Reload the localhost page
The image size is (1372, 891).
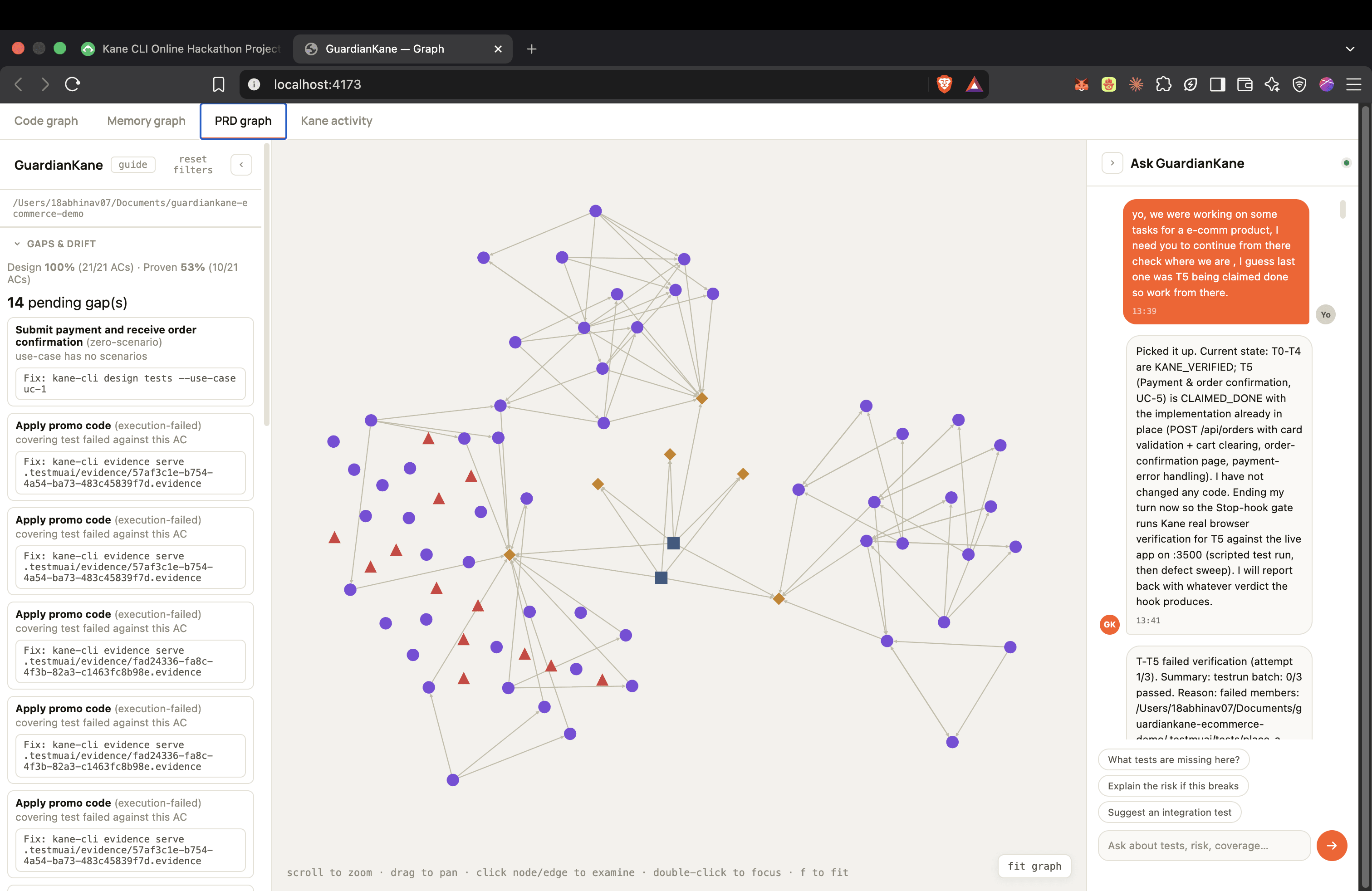point(73,85)
